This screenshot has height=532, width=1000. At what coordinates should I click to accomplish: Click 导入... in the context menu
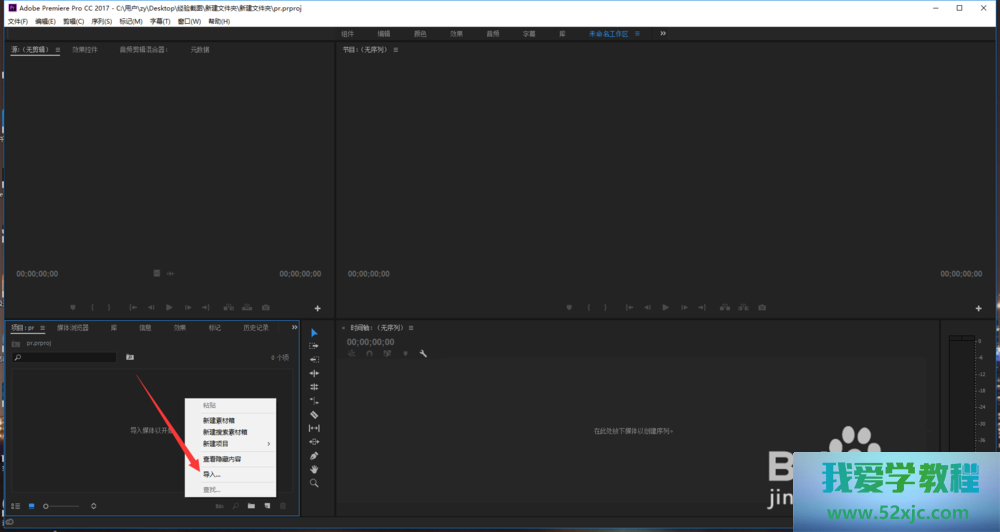coord(212,474)
